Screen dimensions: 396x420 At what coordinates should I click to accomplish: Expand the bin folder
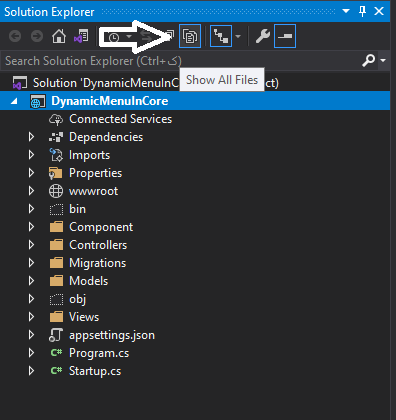tap(31, 209)
